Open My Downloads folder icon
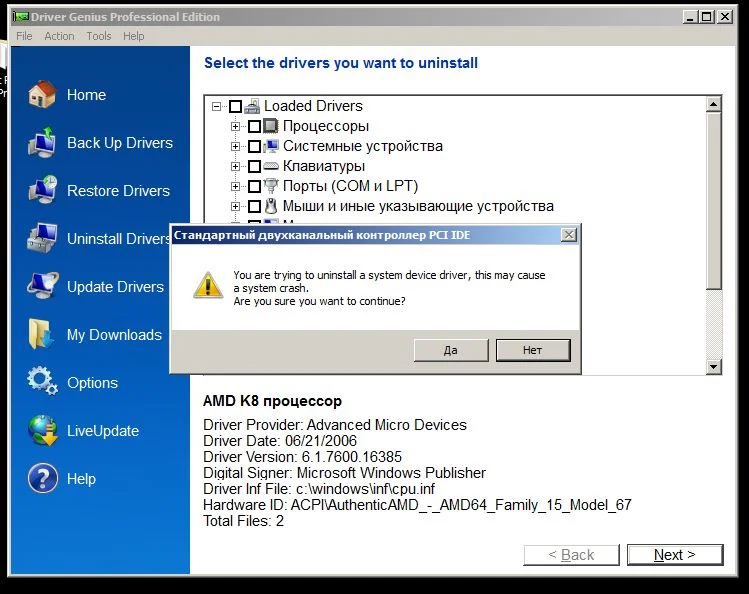749x594 pixels. click(41, 334)
